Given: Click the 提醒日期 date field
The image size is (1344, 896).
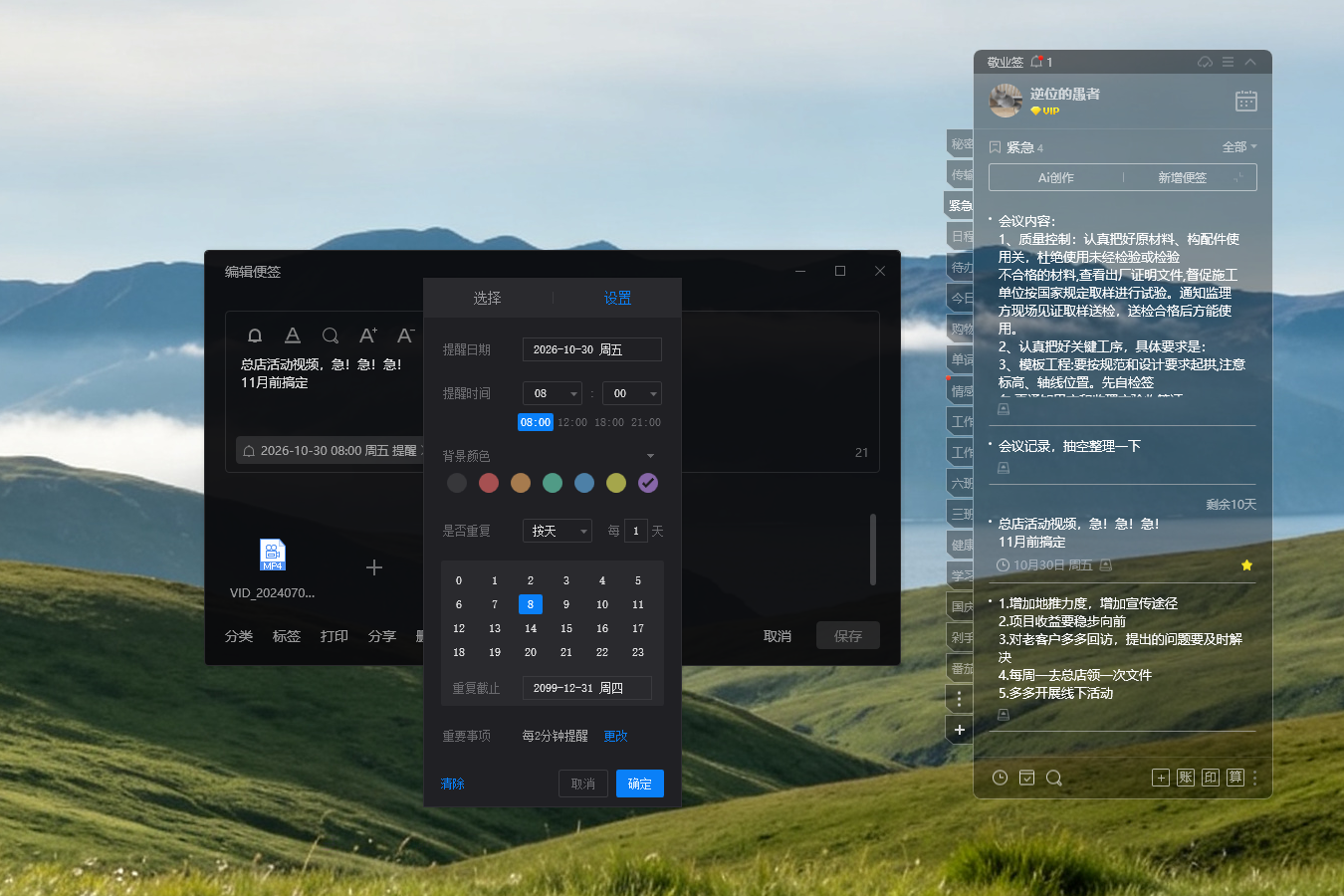Looking at the screenshot, I should point(592,349).
